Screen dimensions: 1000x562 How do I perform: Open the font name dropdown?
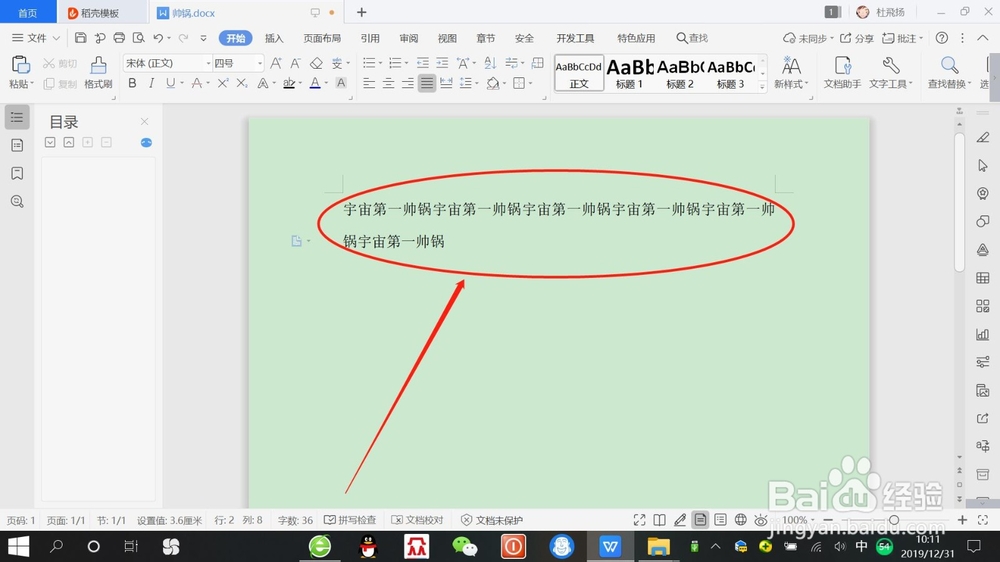click(x=208, y=63)
